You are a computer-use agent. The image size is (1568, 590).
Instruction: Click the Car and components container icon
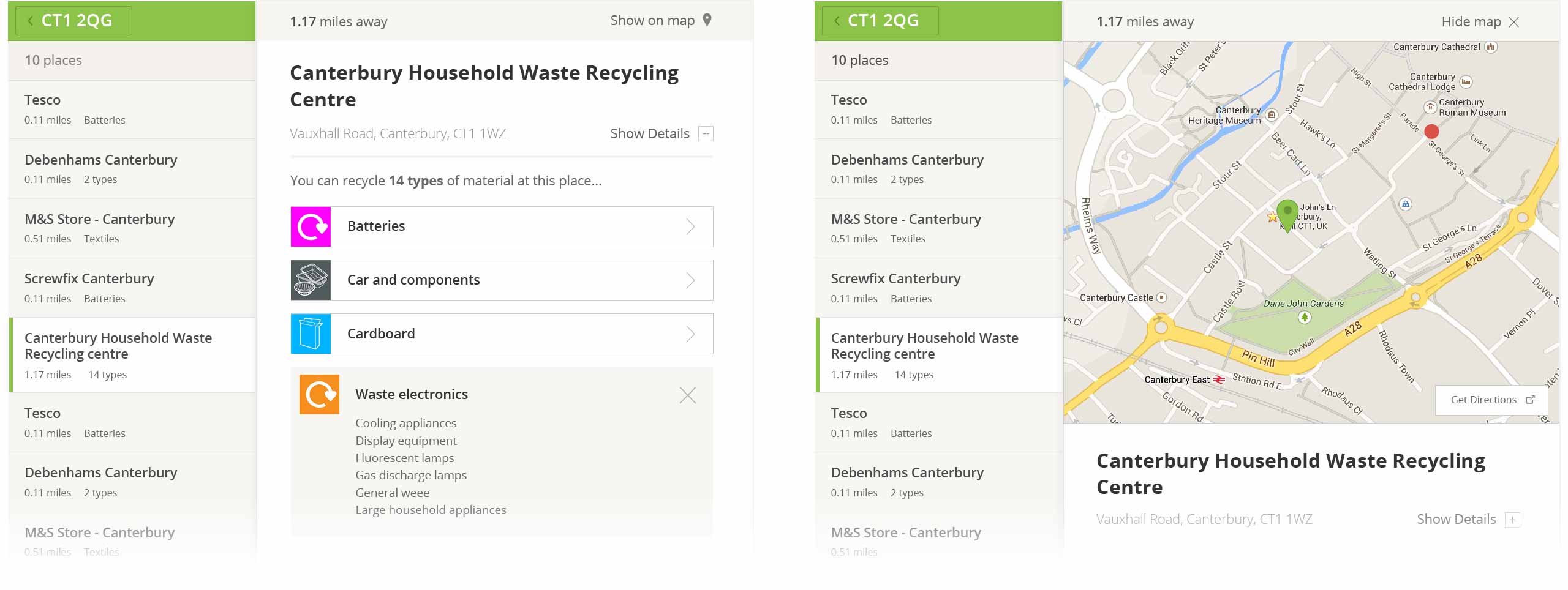tap(311, 280)
